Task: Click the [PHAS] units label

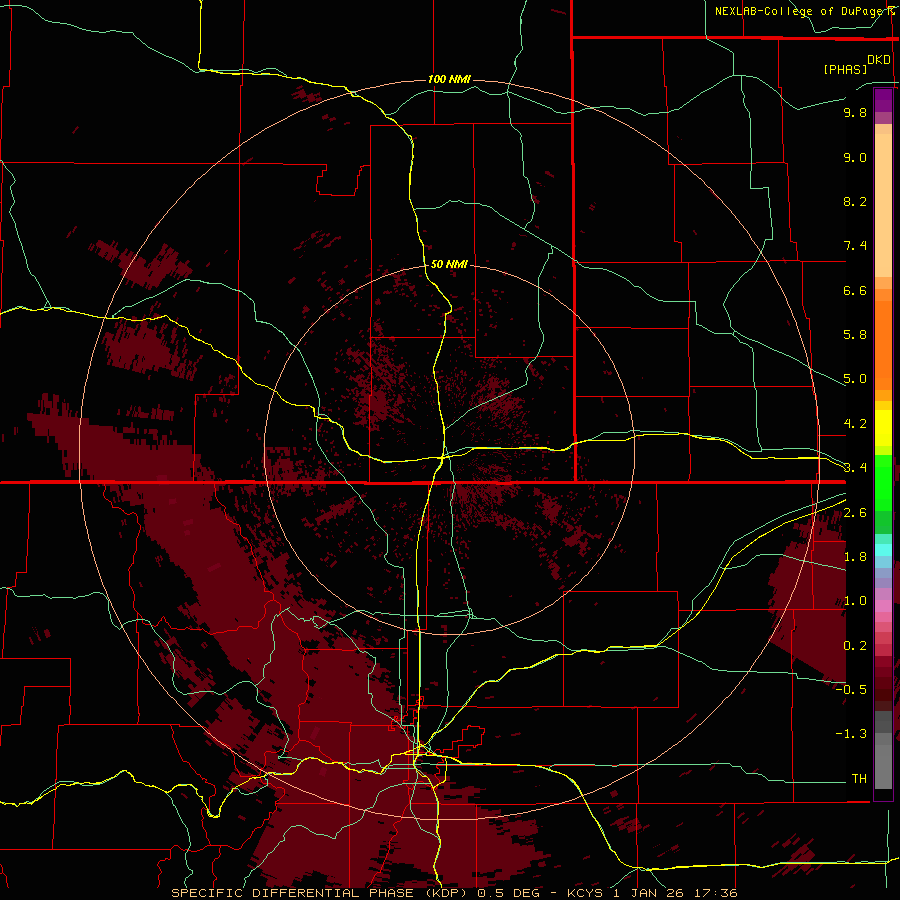Action: (x=845, y=69)
